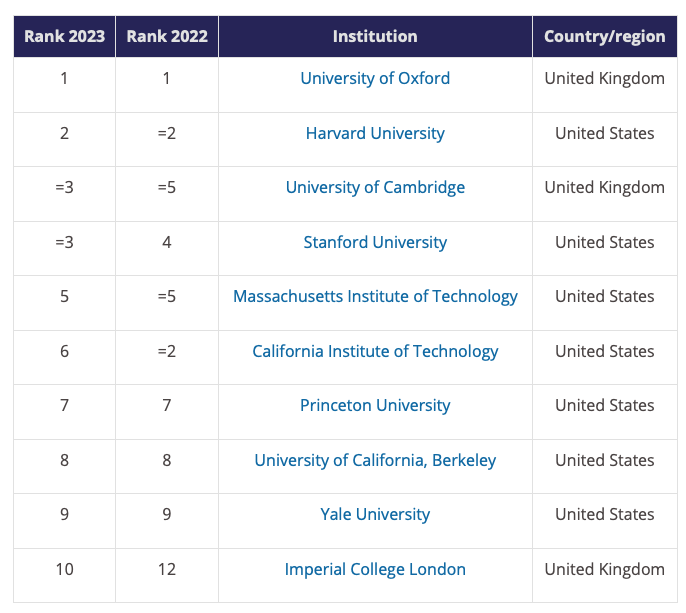Click the Imperial College London link

[375, 569]
